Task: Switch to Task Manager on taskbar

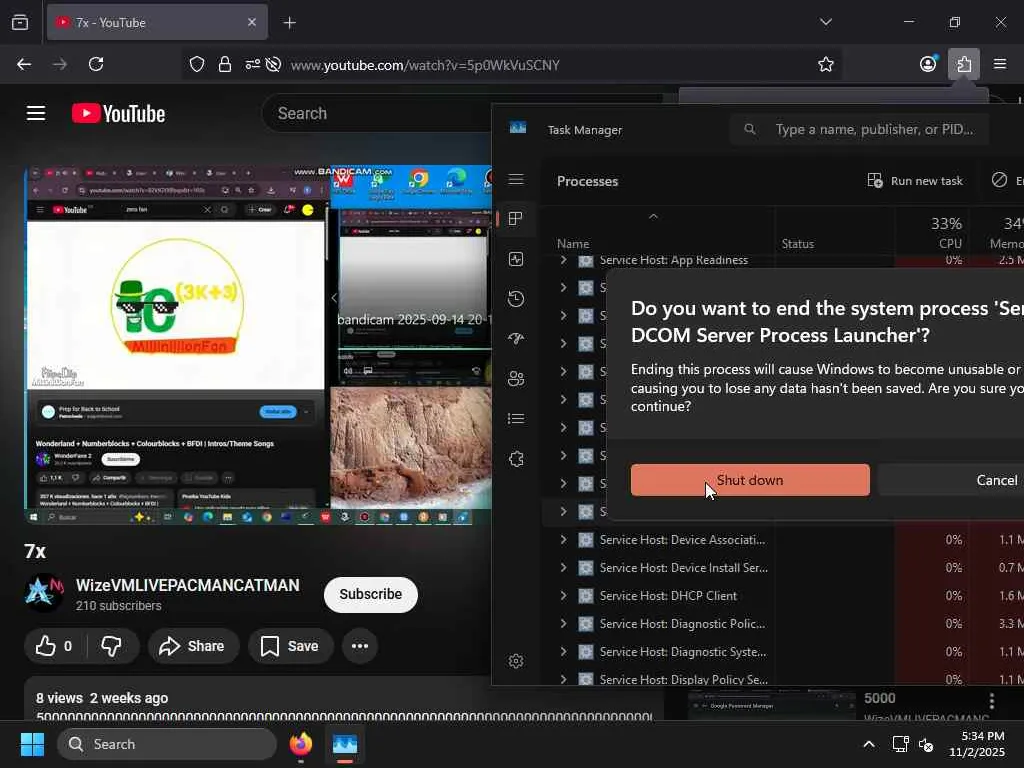Action: [345, 744]
